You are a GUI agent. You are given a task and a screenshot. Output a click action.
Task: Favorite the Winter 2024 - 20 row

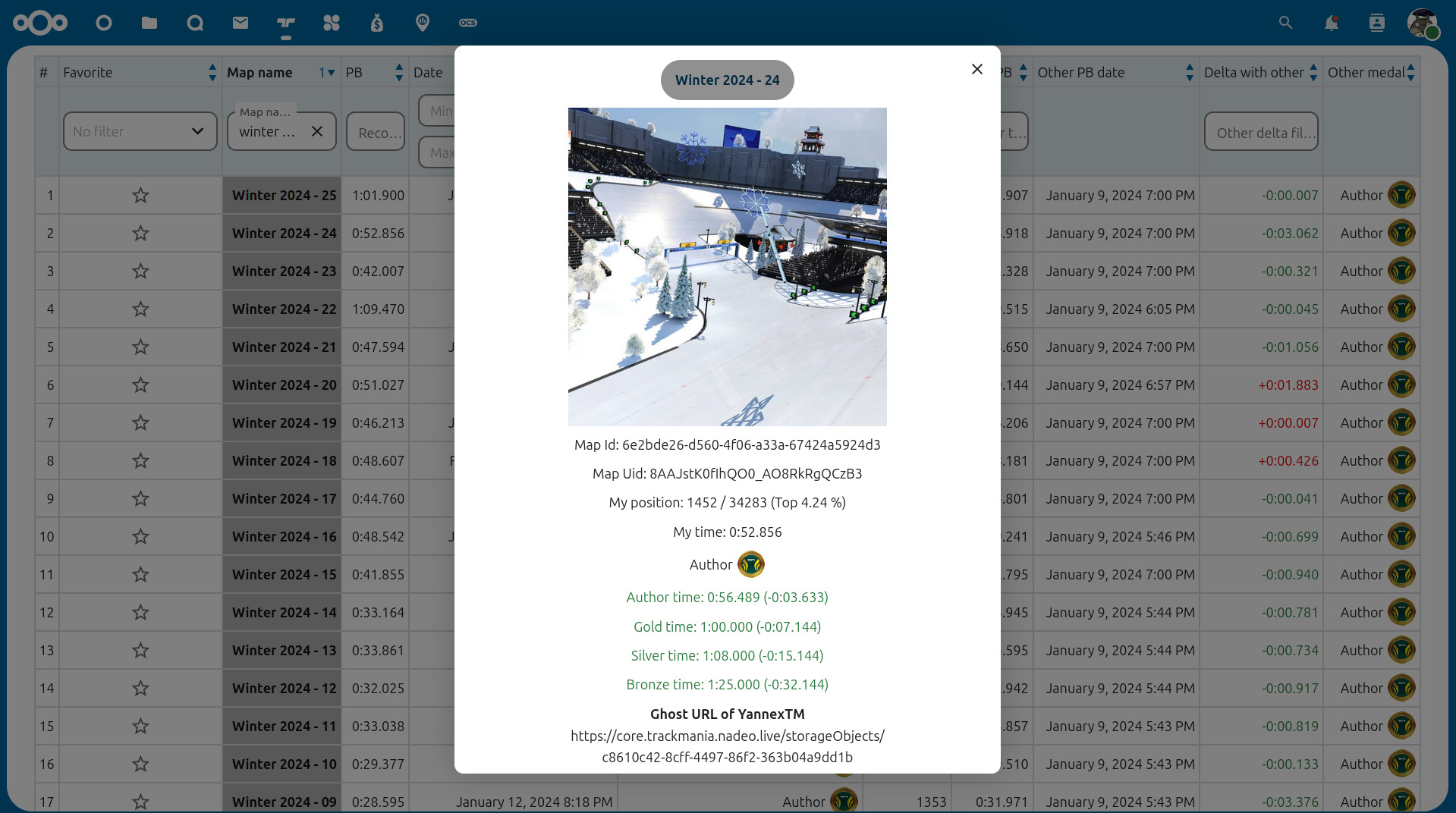tap(140, 385)
